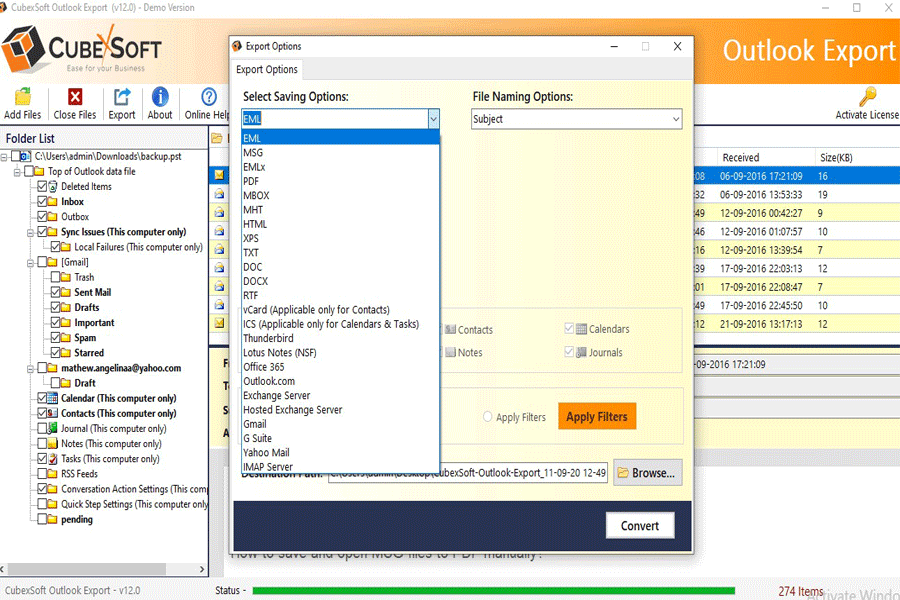The width and height of the screenshot is (900, 600).
Task: Click the Destination Path text field
Action: pos(468,473)
